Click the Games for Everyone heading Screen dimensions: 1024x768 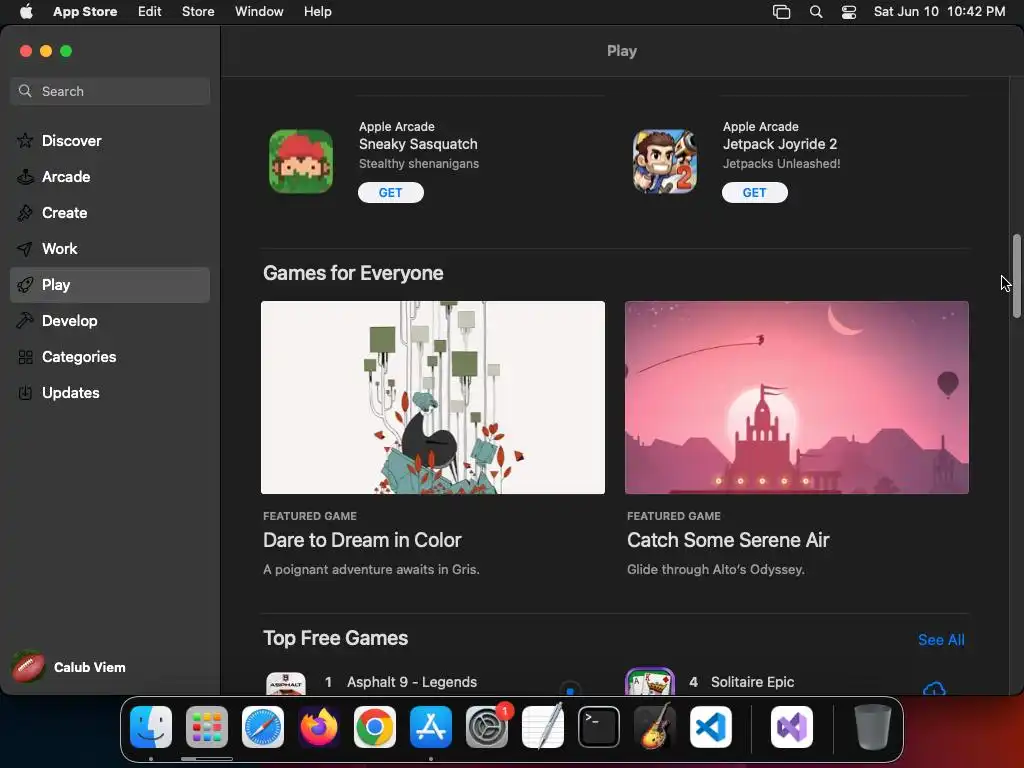(x=353, y=273)
